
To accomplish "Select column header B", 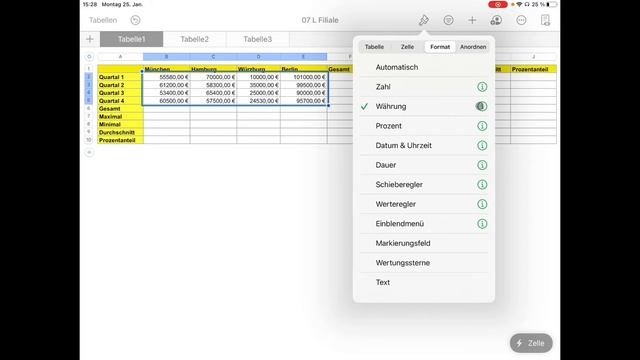I will click(x=167, y=57).
